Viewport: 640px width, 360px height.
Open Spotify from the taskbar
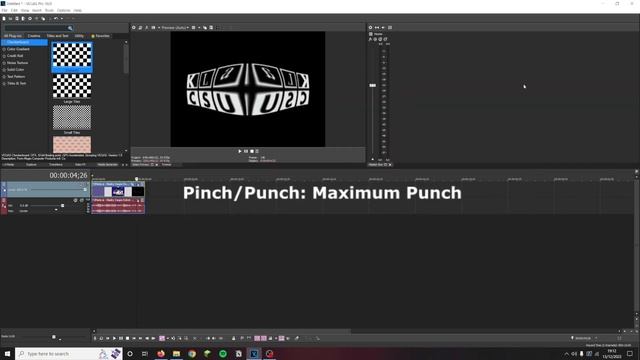[x=223, y=353]
